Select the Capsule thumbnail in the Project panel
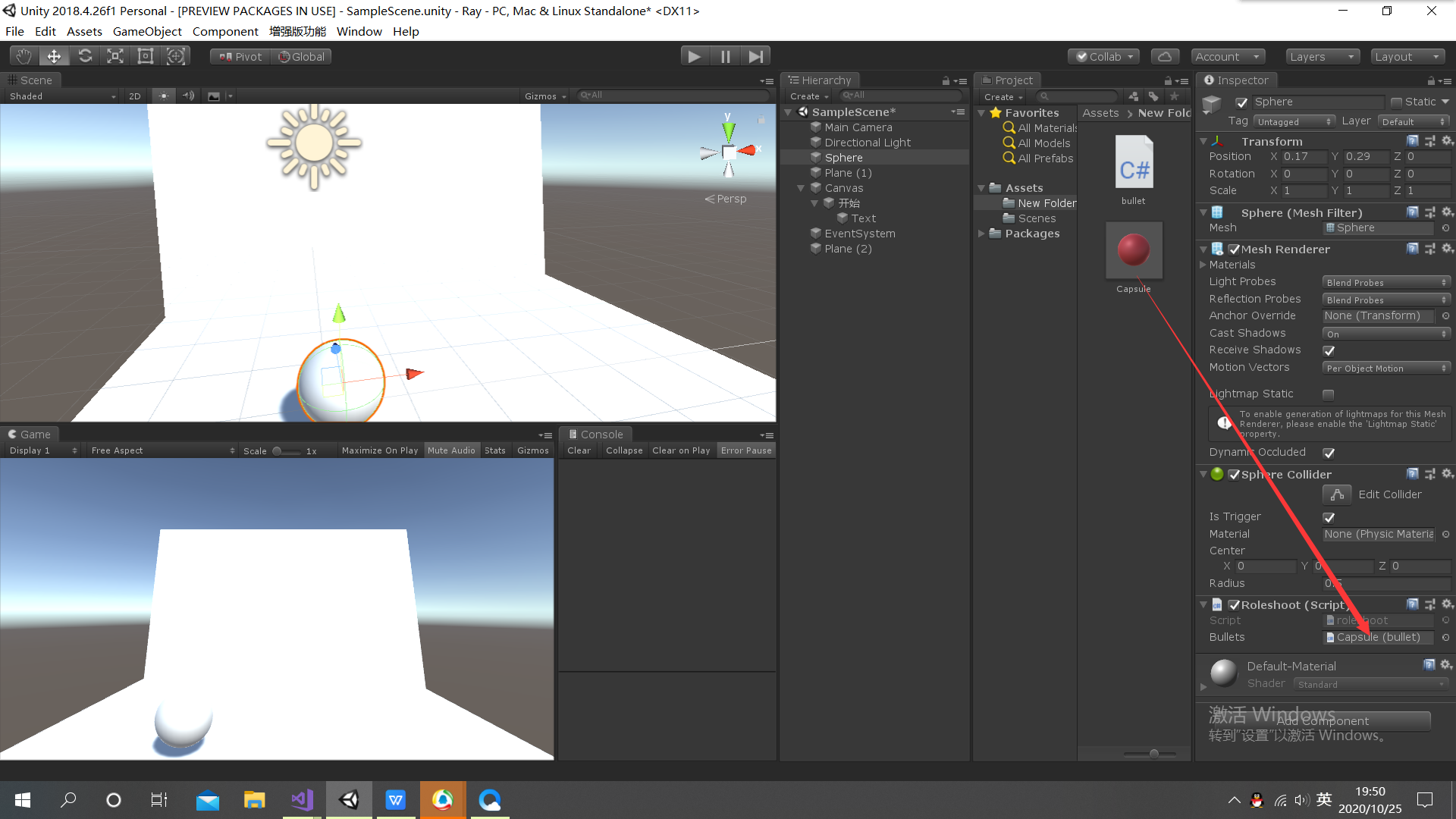This screenshot has width=1456, height=819. (1133, 249)
